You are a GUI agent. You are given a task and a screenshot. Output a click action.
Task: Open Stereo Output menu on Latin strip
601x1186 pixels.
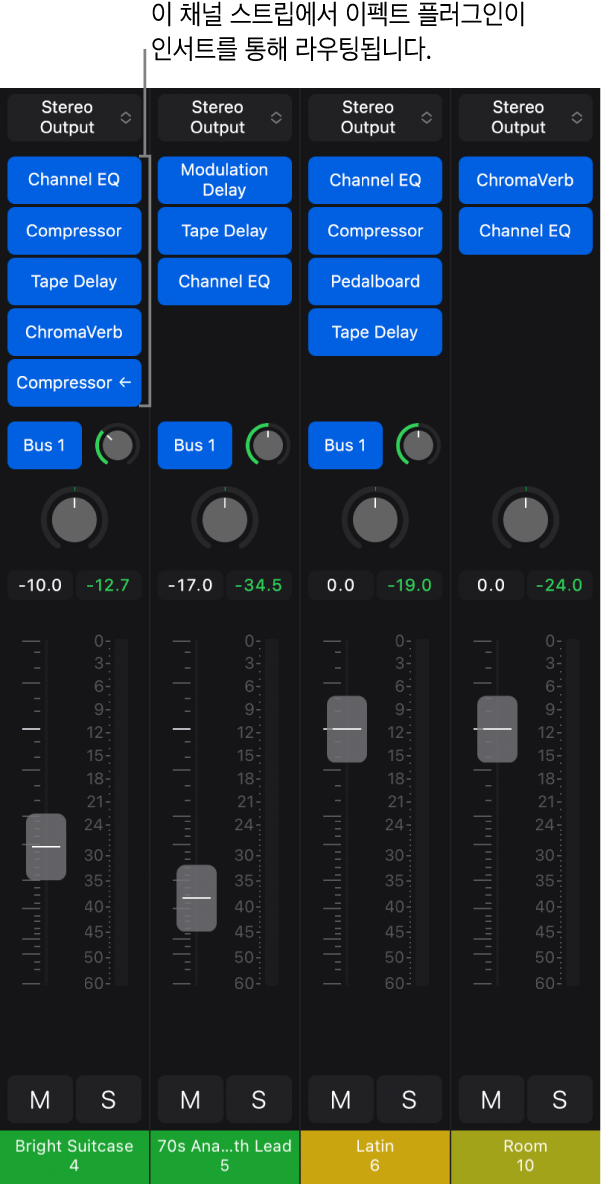(375, 117)
